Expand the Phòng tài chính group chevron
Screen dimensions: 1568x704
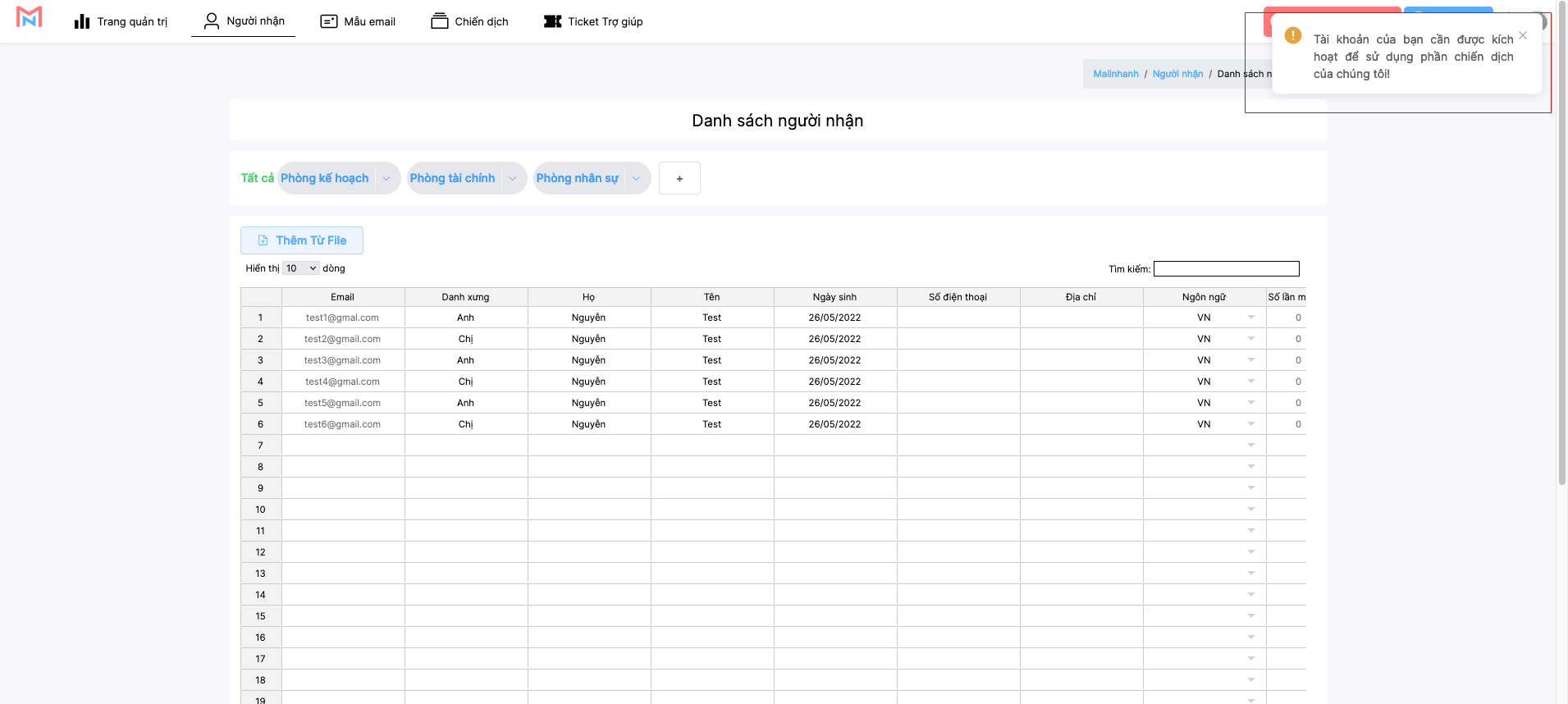pos(513,178)
